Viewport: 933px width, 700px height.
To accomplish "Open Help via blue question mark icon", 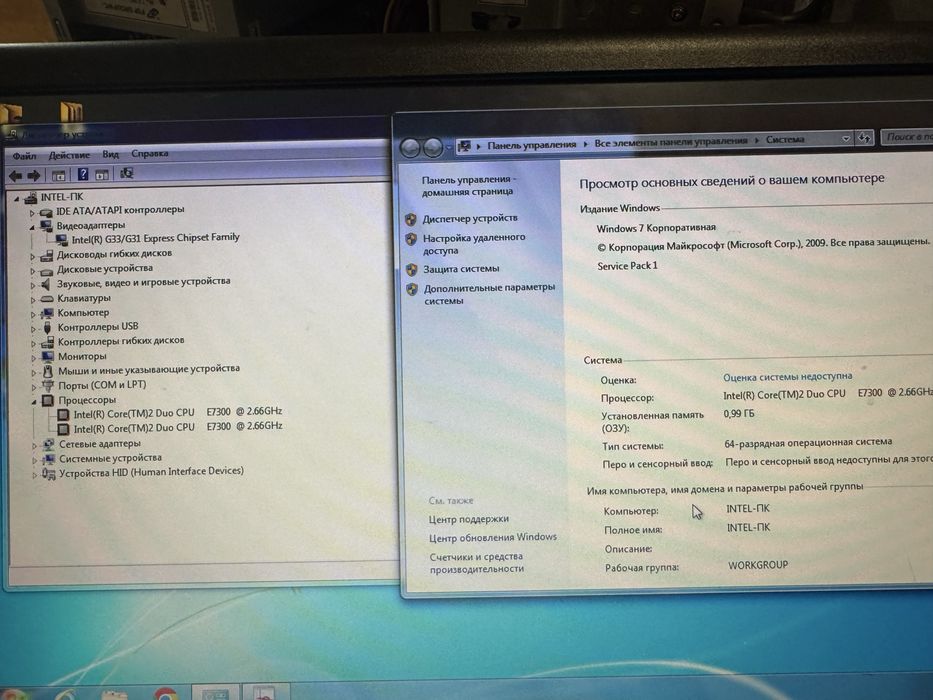I will coord(83,174).
